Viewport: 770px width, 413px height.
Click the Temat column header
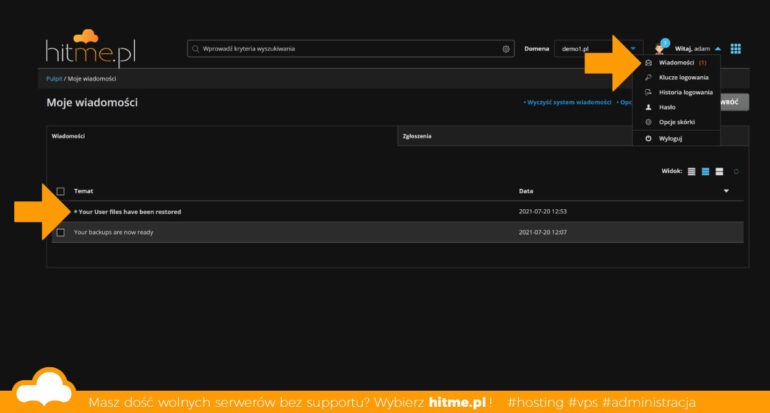tap(83, 191)
